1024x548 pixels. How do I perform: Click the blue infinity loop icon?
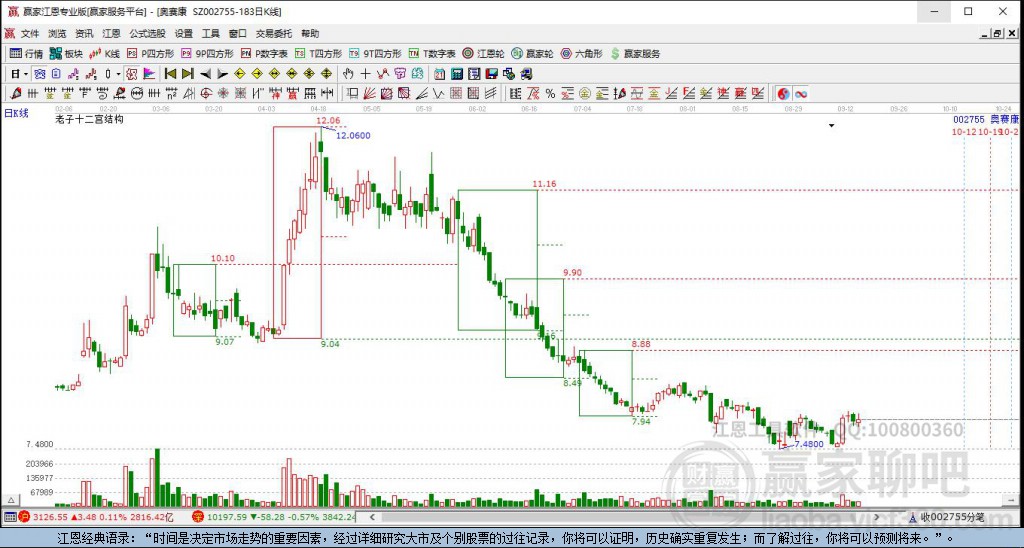pos(801,93)
